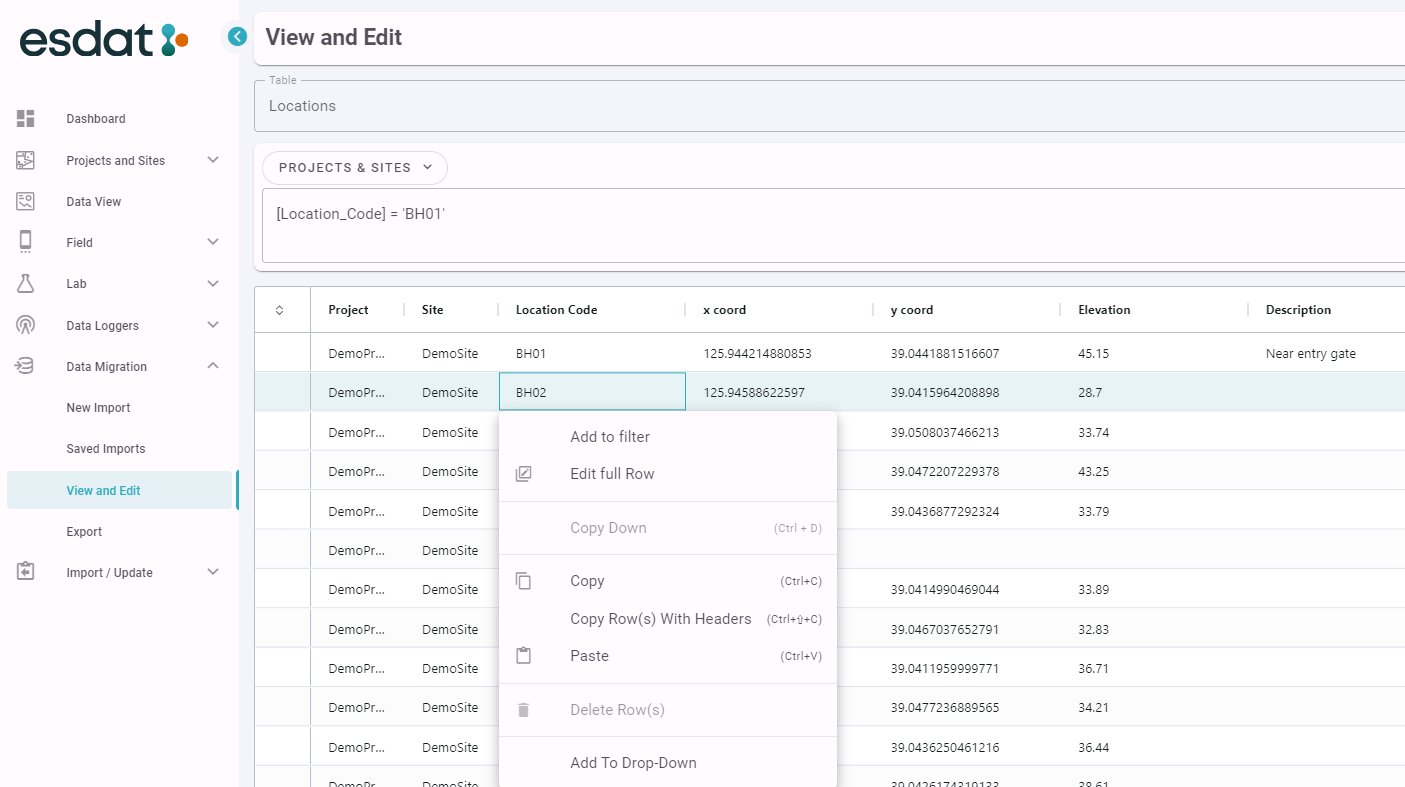The image size is (1405, 787).
Task: Choose Copy Row(s) With Headers
Action: point(660,619)
